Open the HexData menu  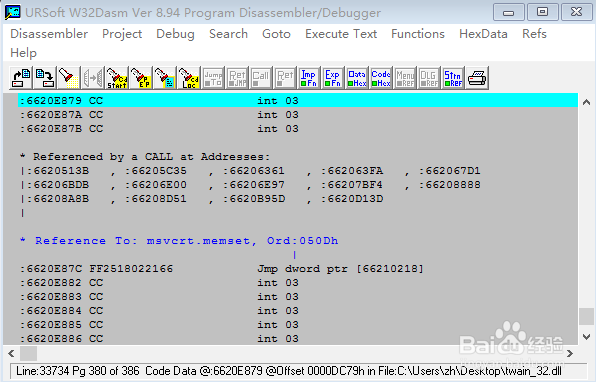pos(483,34)
